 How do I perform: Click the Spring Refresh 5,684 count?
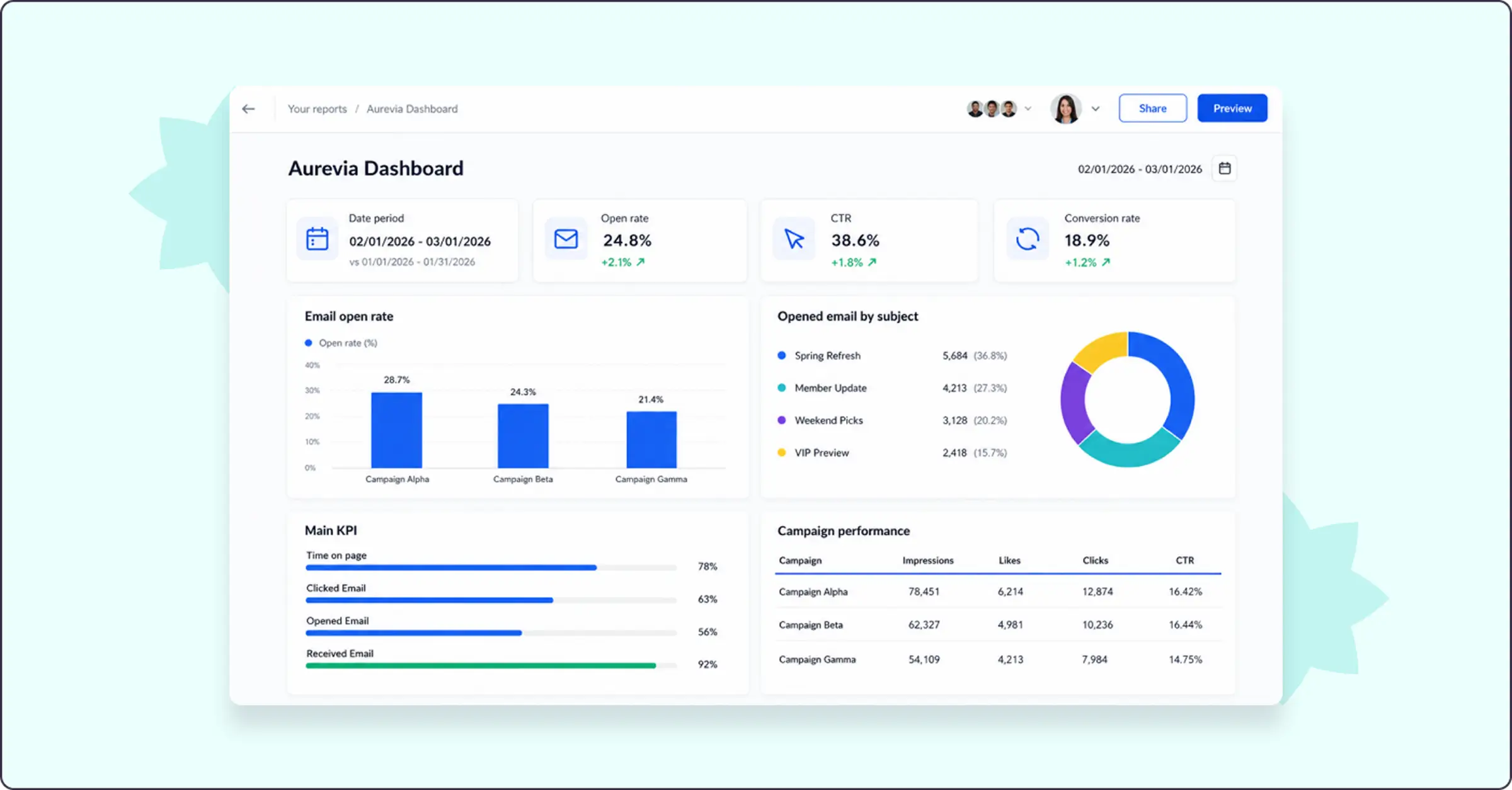pos(954,355)
